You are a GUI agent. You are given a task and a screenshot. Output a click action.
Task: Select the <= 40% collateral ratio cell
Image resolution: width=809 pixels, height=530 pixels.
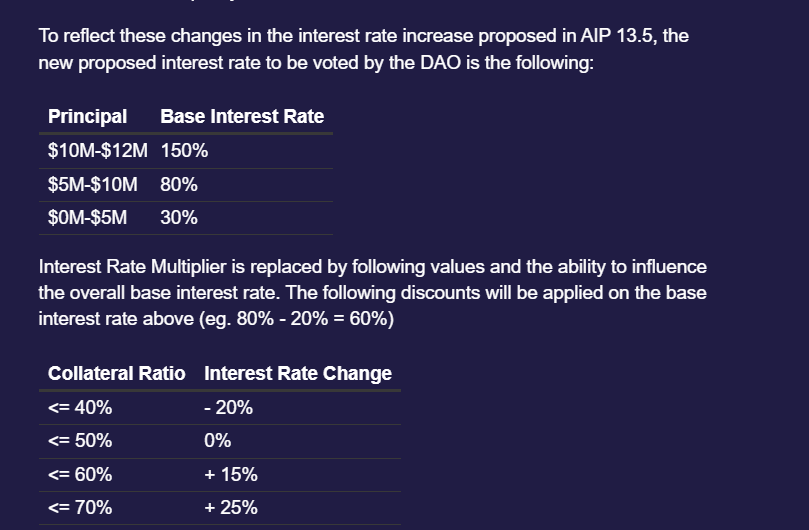coord(80,408)
